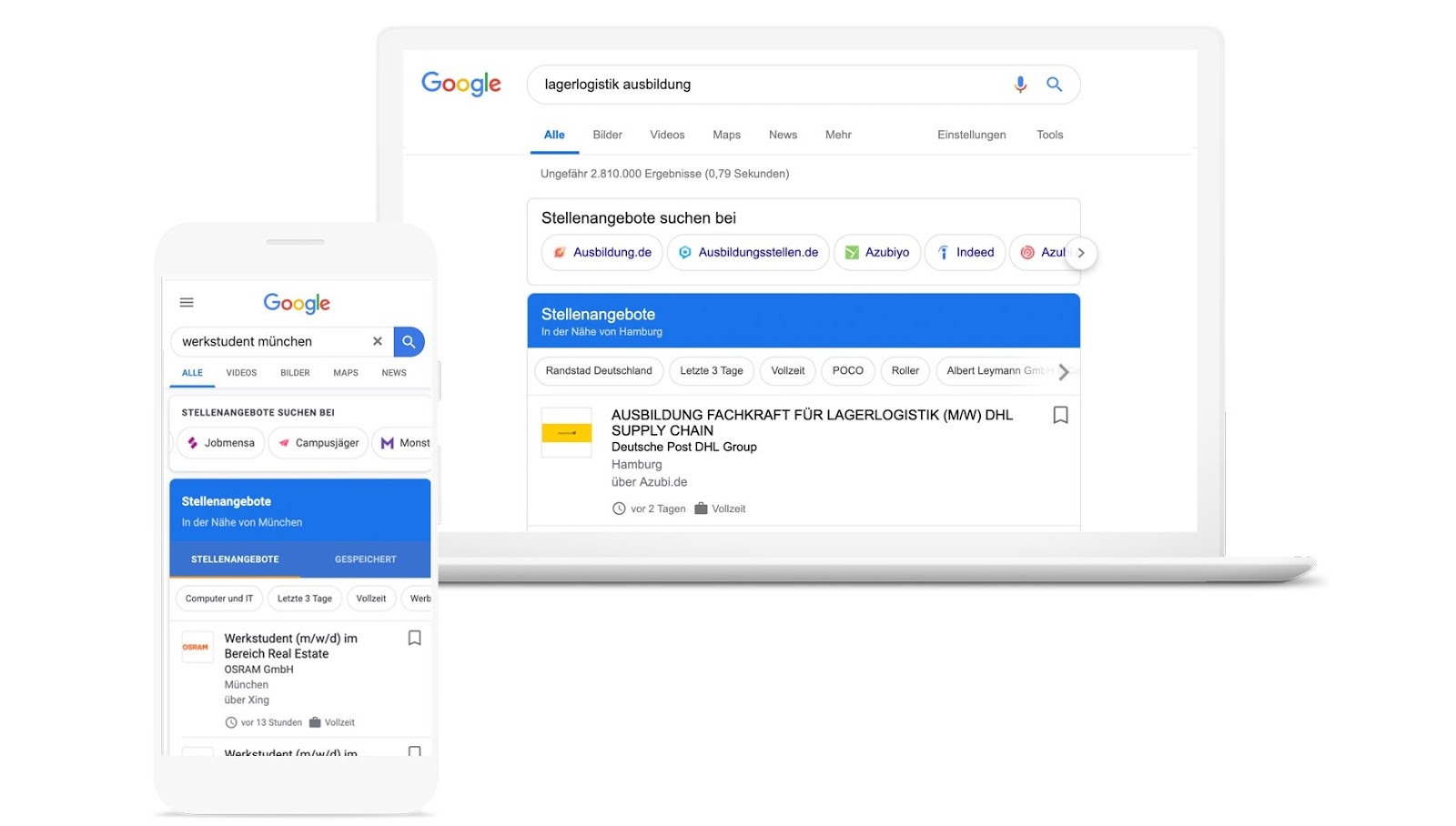Viewport: 1456px width, 826px height.
Task: Open the Mehr dropdown menu
Action: coord(838,135)
